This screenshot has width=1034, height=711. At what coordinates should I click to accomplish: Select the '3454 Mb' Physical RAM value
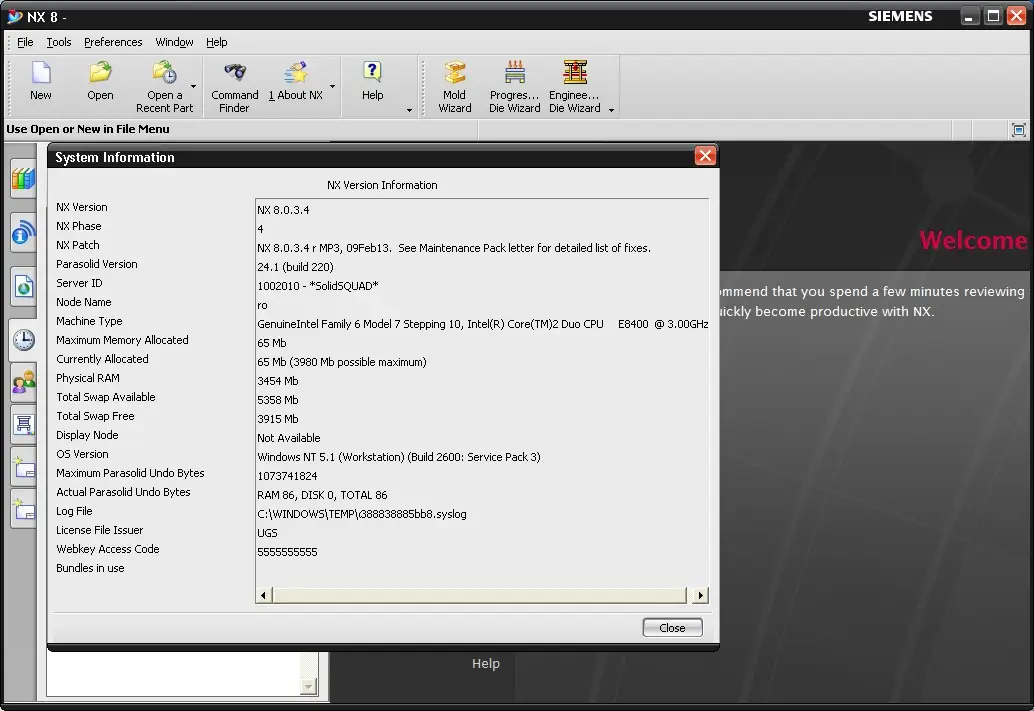point(278,381)
